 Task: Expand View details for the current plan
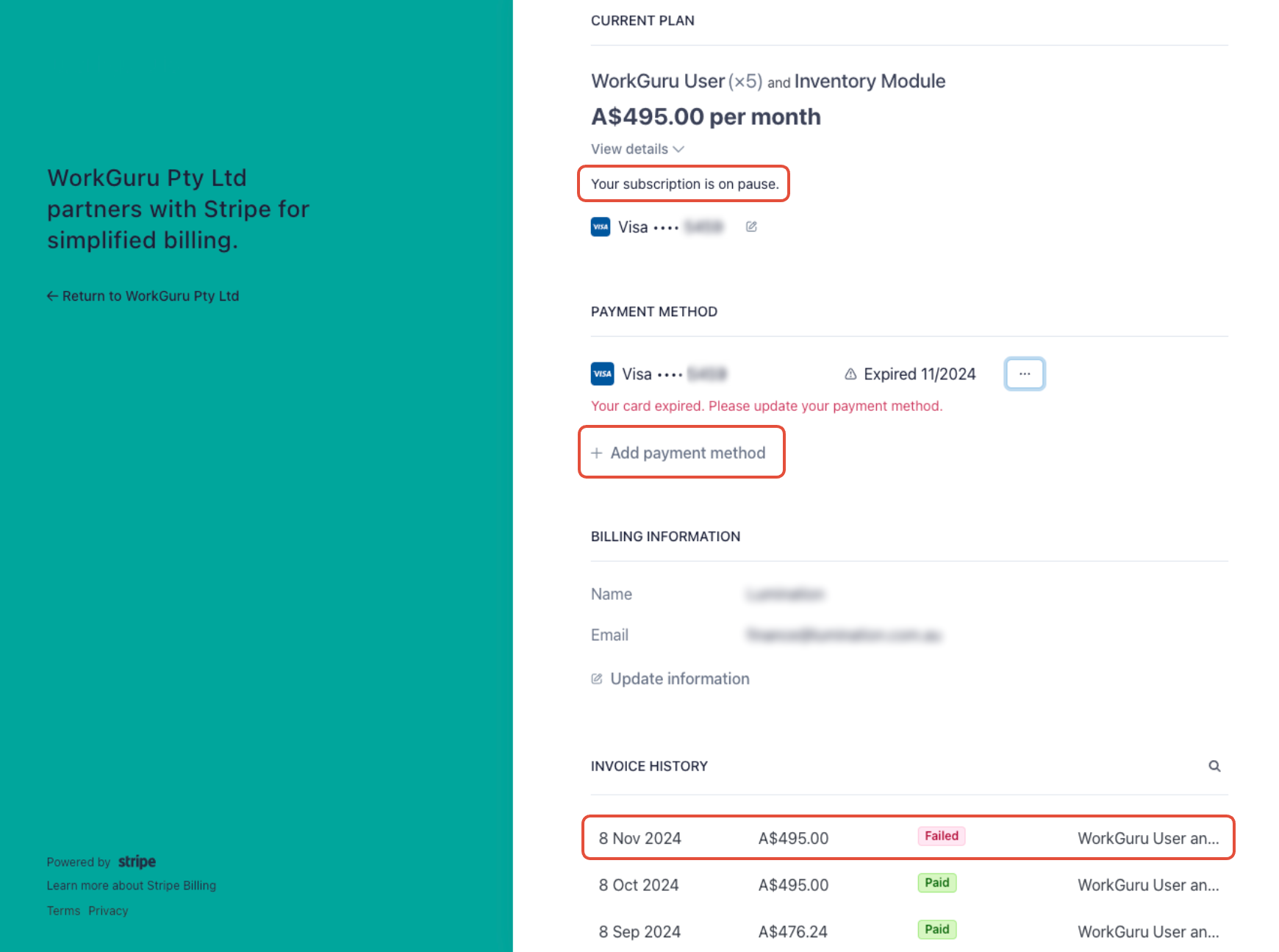click(637, 148)
